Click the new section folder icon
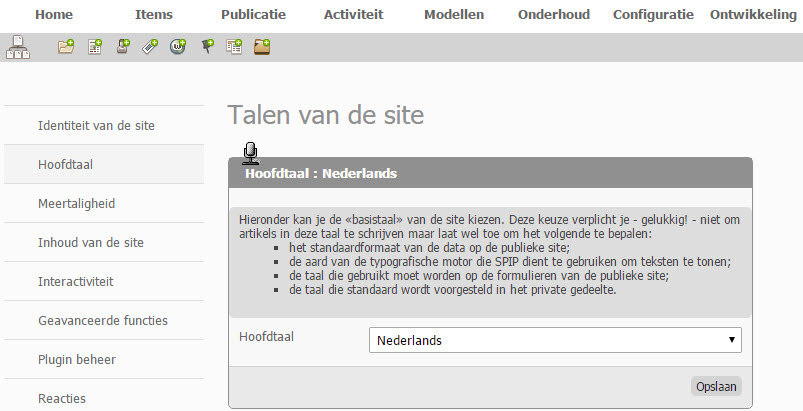Viewport: 803px width, 411px height. tap(66, 46)
